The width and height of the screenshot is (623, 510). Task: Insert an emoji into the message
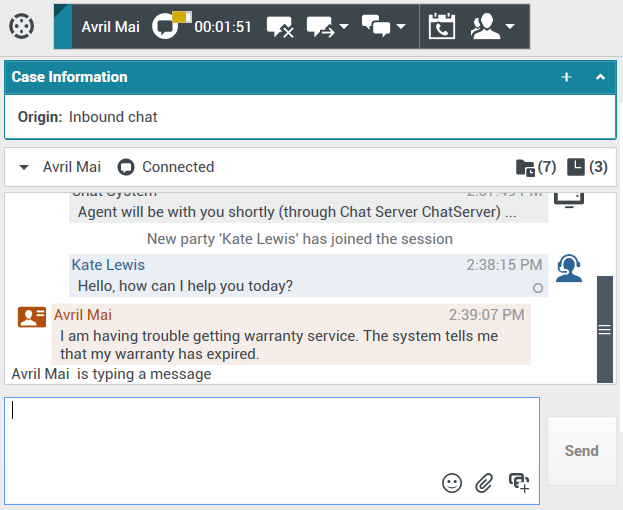pos(452,483)
